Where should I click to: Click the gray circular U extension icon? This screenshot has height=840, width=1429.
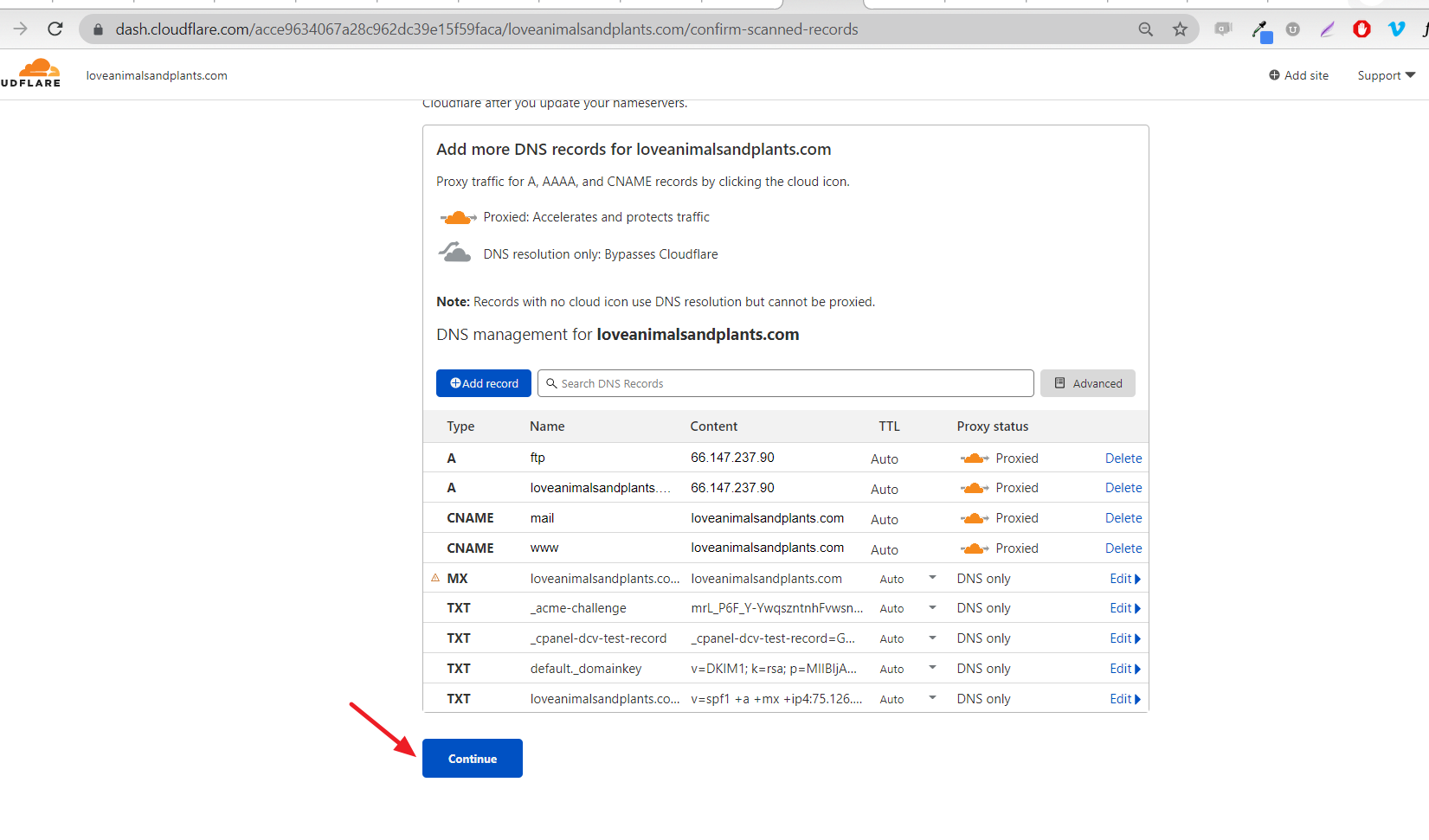point(1293,29)
